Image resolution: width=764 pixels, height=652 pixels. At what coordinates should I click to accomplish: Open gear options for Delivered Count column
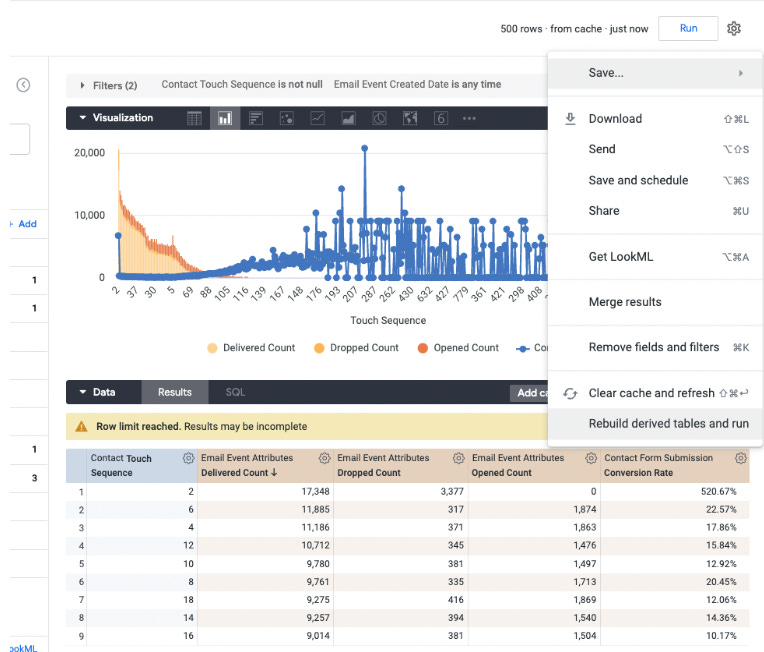(324, 458)
